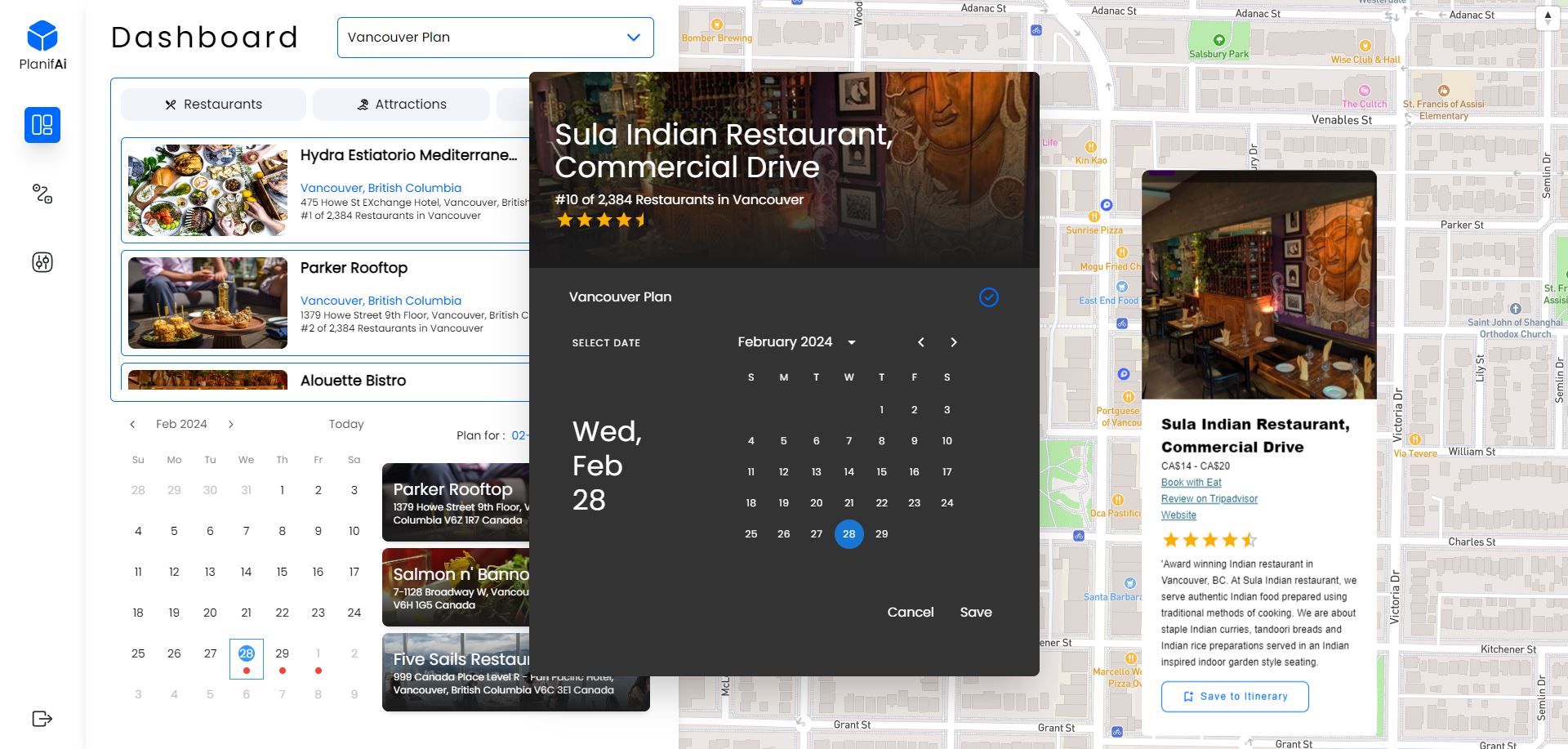Click Sunrise Pizza pin on map
The image size is (1568, 749).
(x=1094, y=217)
